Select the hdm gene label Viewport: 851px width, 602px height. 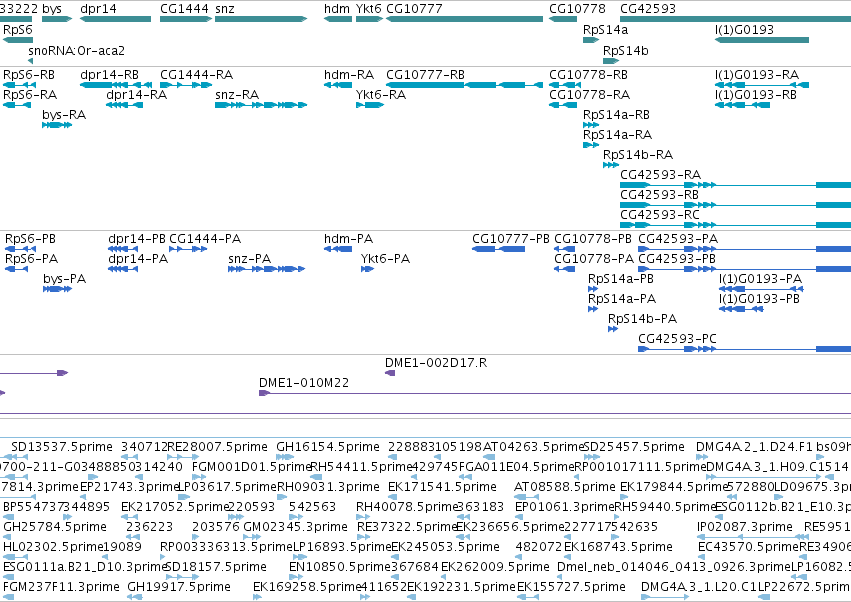coord(336,9)
